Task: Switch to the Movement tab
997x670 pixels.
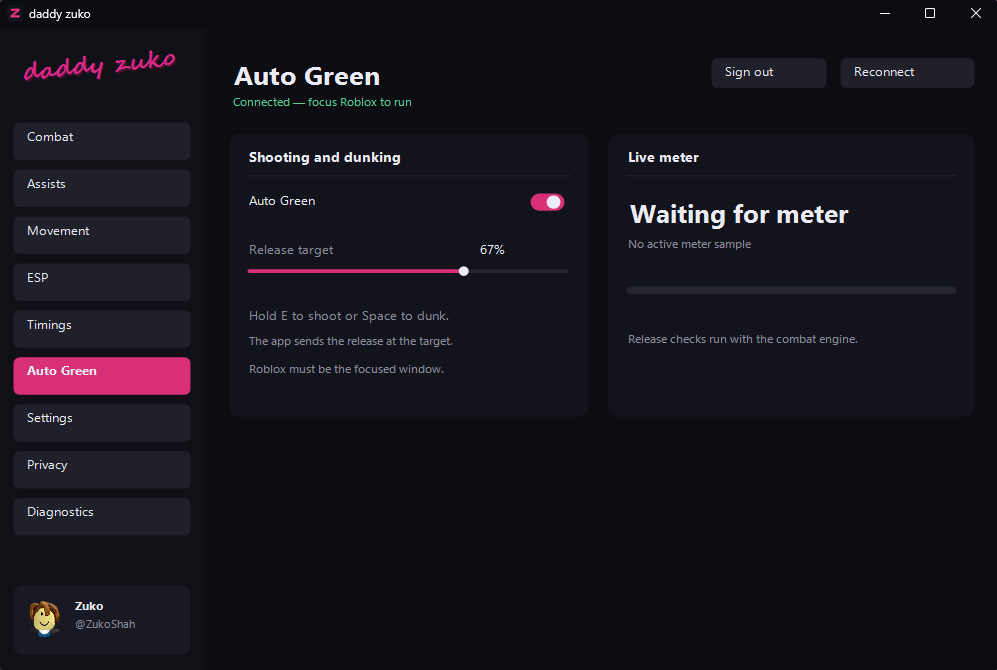Action: coord(102,235)
